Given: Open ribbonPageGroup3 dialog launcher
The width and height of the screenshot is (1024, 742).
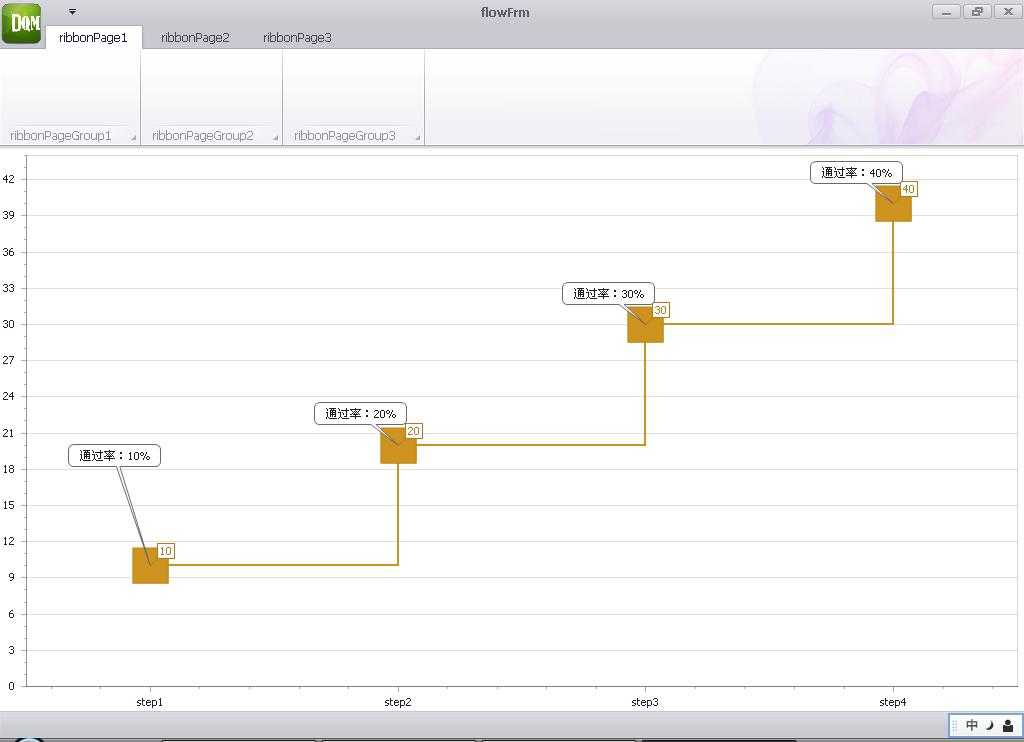Looking at the screenshot, I should [x=417, y=137].
